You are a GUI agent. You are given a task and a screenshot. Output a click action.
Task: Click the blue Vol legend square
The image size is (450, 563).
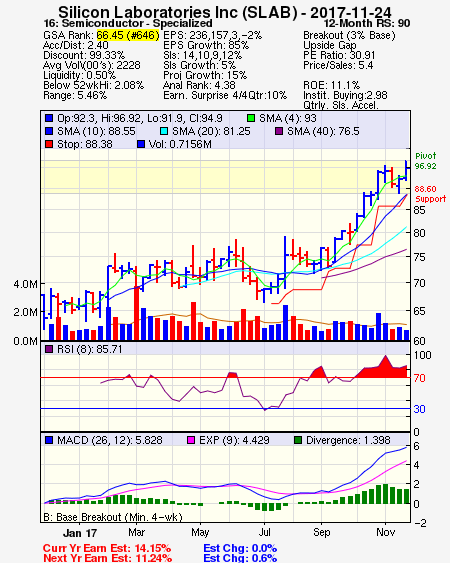click(141, 144)
